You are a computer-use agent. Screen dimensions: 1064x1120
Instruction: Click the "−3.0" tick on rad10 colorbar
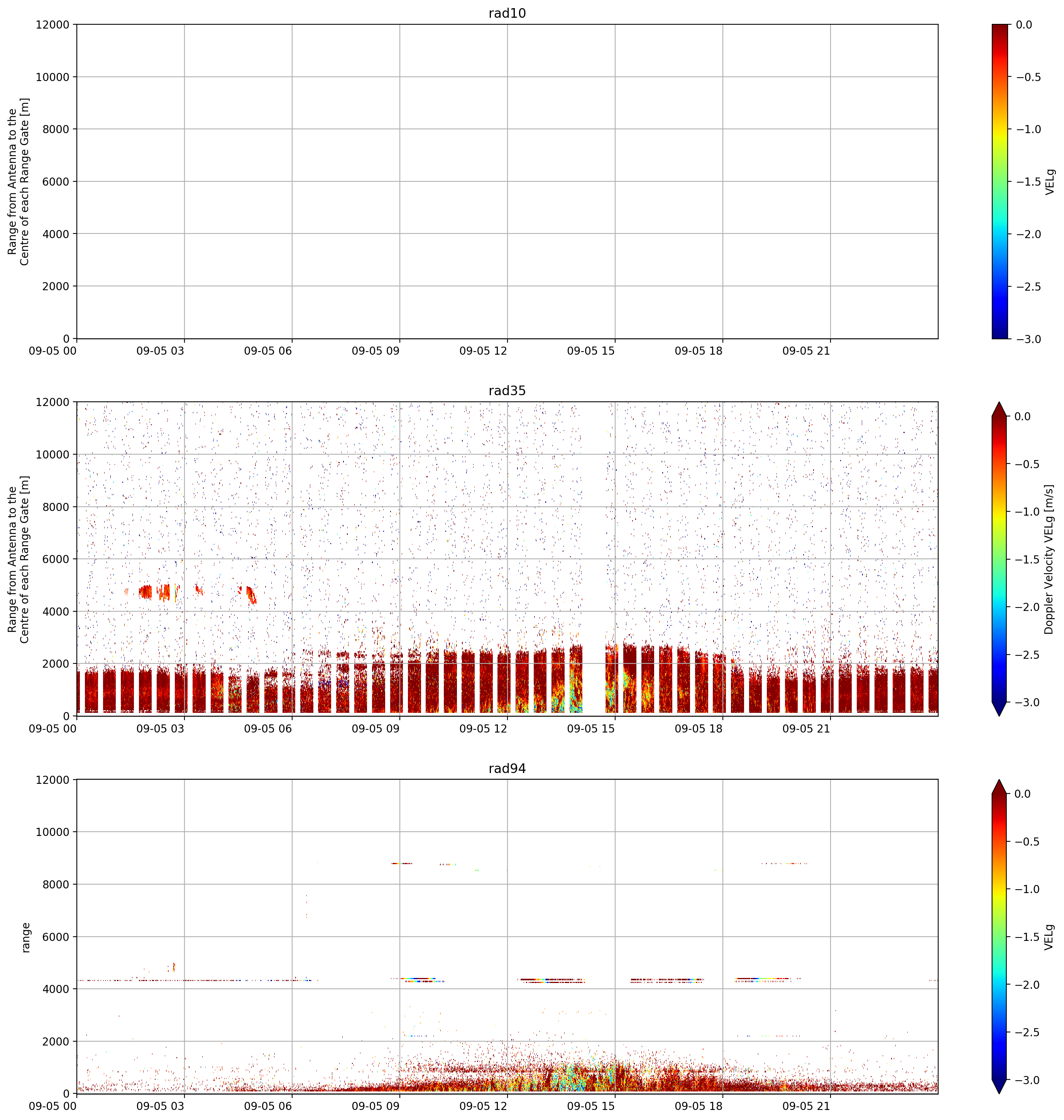tap(1028, 339)
